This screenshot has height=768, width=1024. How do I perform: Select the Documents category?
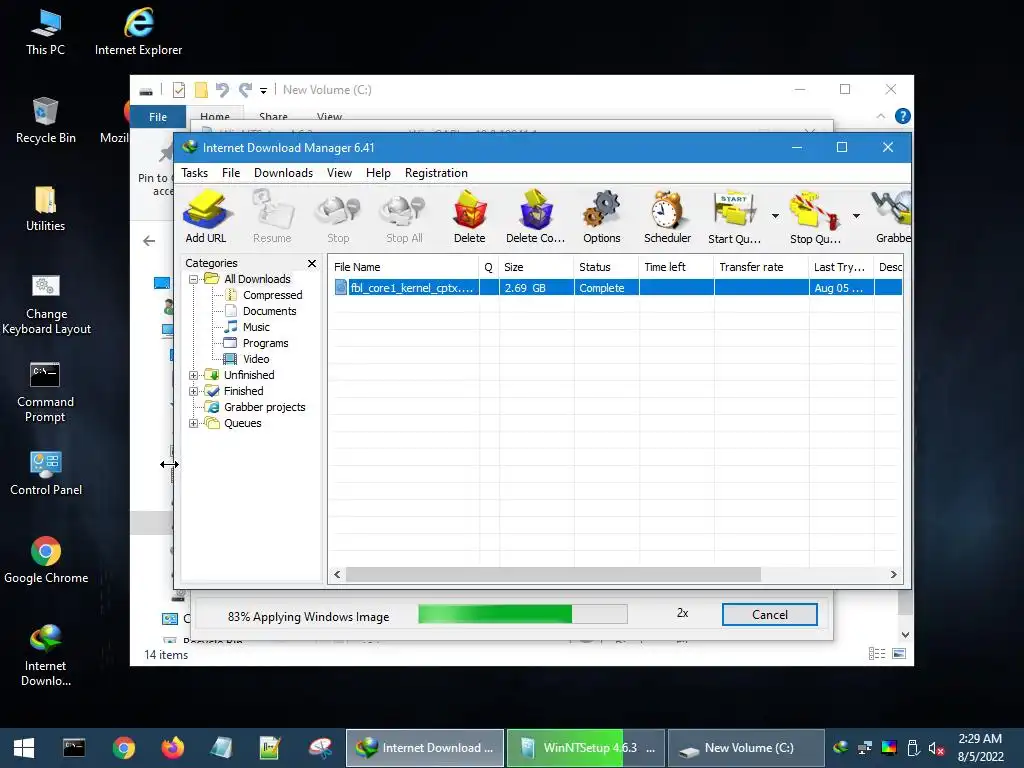click(269, 312)
